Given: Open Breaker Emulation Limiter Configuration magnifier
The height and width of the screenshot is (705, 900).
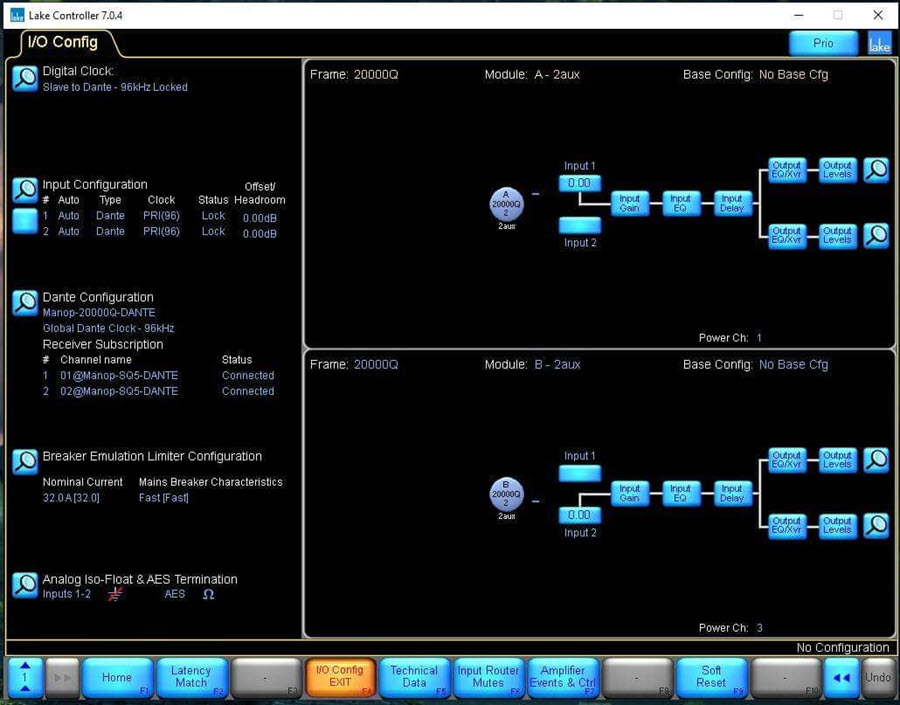Looking at the screenshot, I should tap(25, 462).
